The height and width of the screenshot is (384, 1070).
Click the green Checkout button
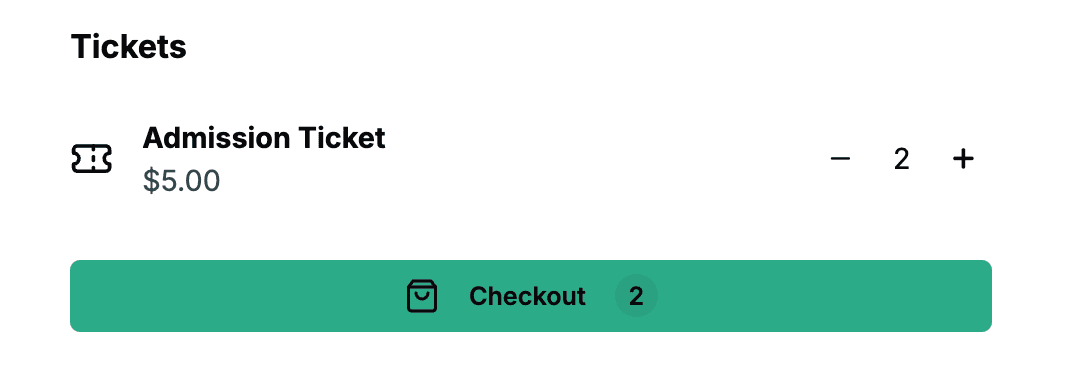[x=531, y=296]
